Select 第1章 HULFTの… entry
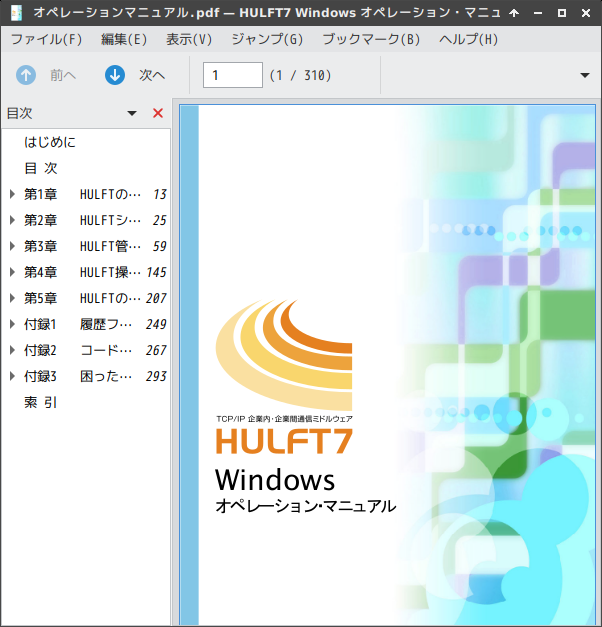The image size is (602, 627). coord(86,194)
